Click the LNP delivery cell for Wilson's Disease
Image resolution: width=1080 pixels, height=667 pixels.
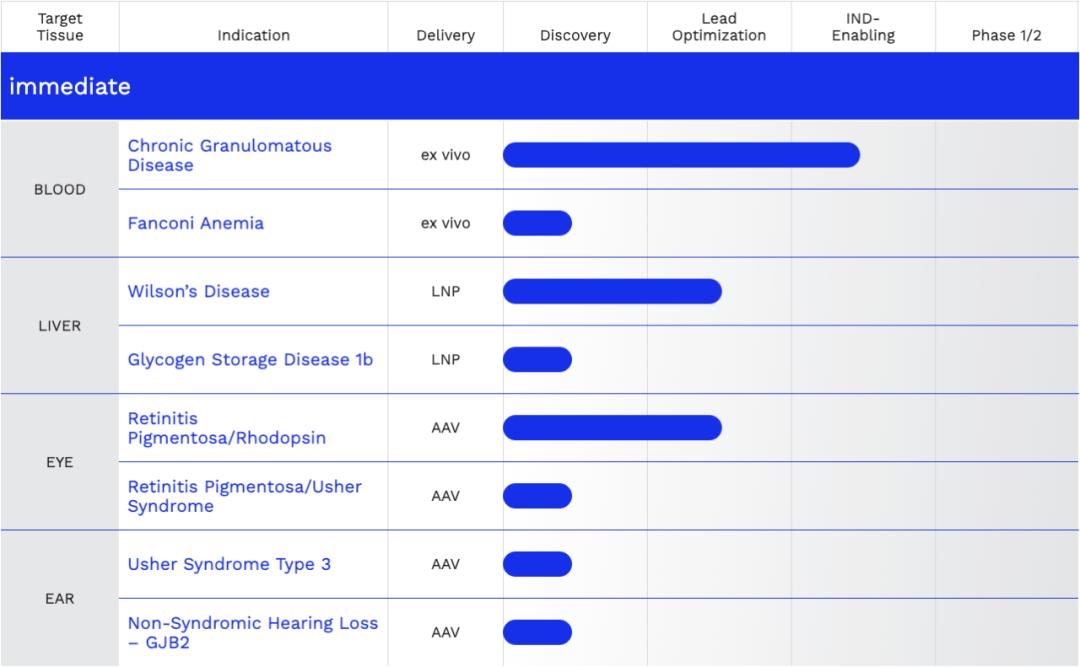point(445,291)
